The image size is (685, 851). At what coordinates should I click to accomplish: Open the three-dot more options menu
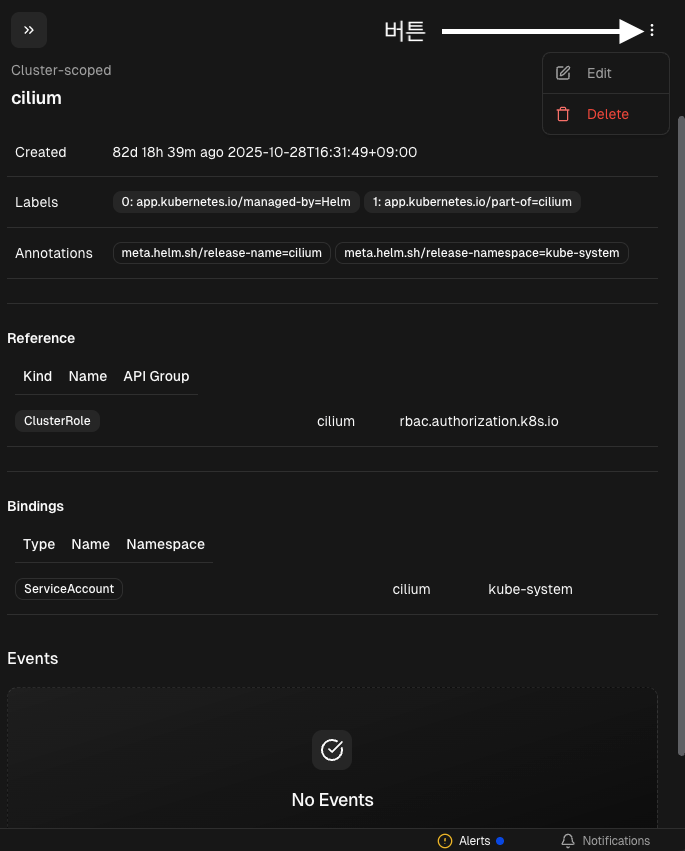click(652, 30)
